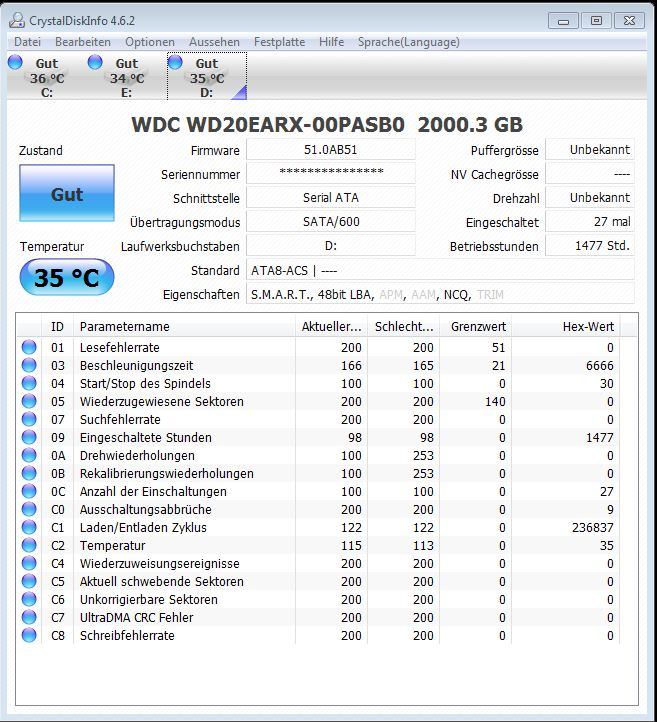Click hex value 236837 in table
This screenshot has width=657, height=722.
click(593, 527)
